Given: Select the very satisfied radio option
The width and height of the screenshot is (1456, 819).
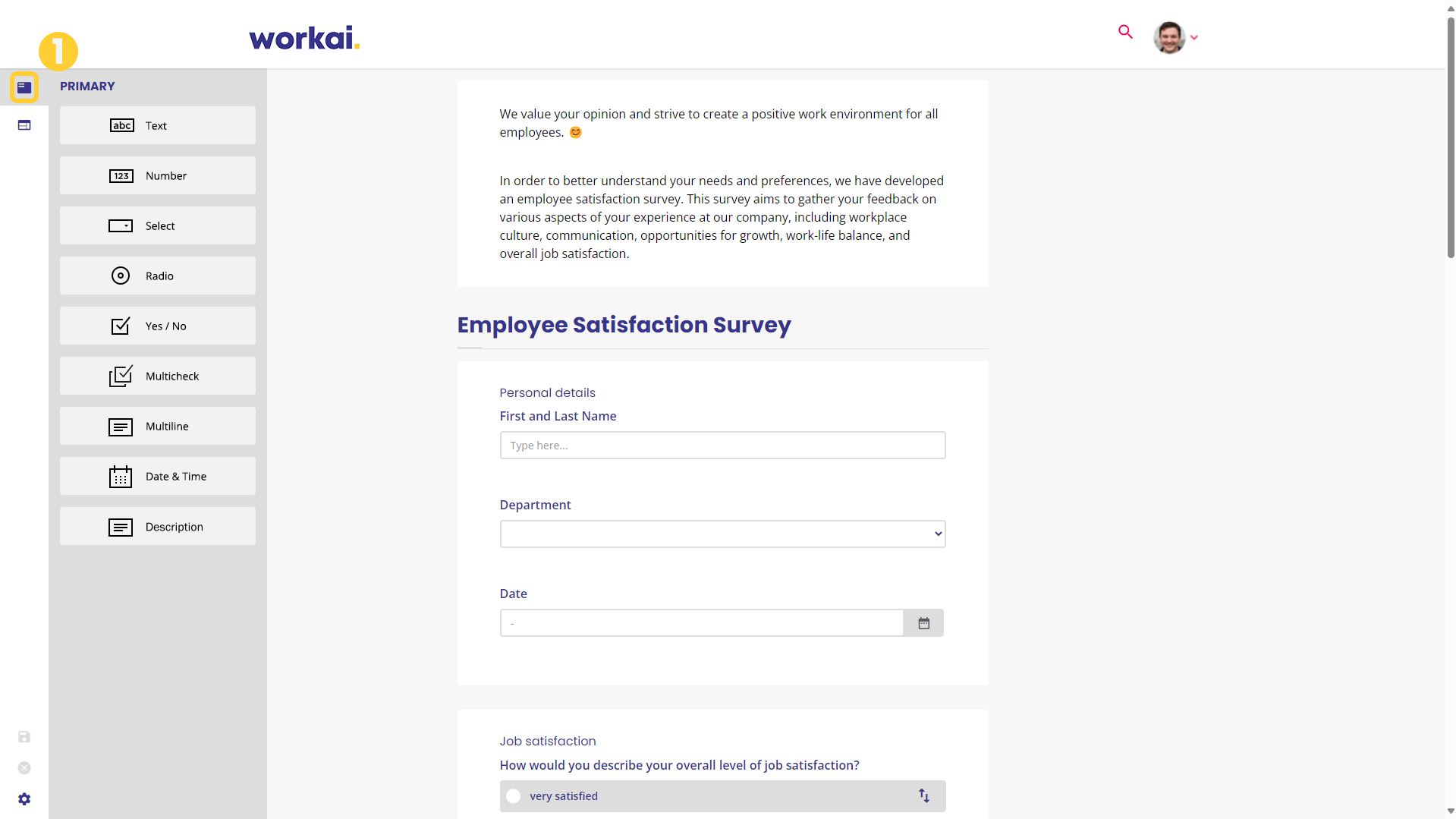Looking at the screenshot, I should pos(514,796).
